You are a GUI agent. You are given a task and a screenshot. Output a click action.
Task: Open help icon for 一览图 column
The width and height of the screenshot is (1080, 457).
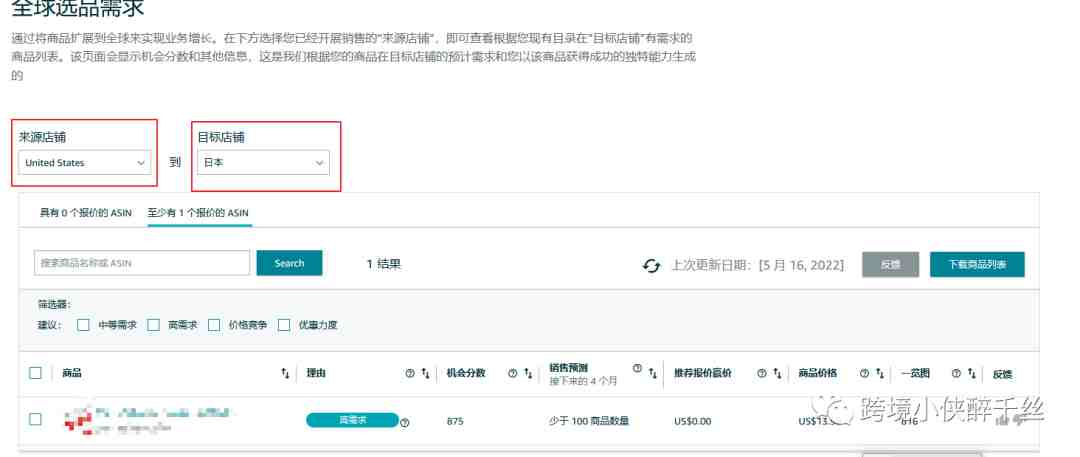click(x=956, y=373)
